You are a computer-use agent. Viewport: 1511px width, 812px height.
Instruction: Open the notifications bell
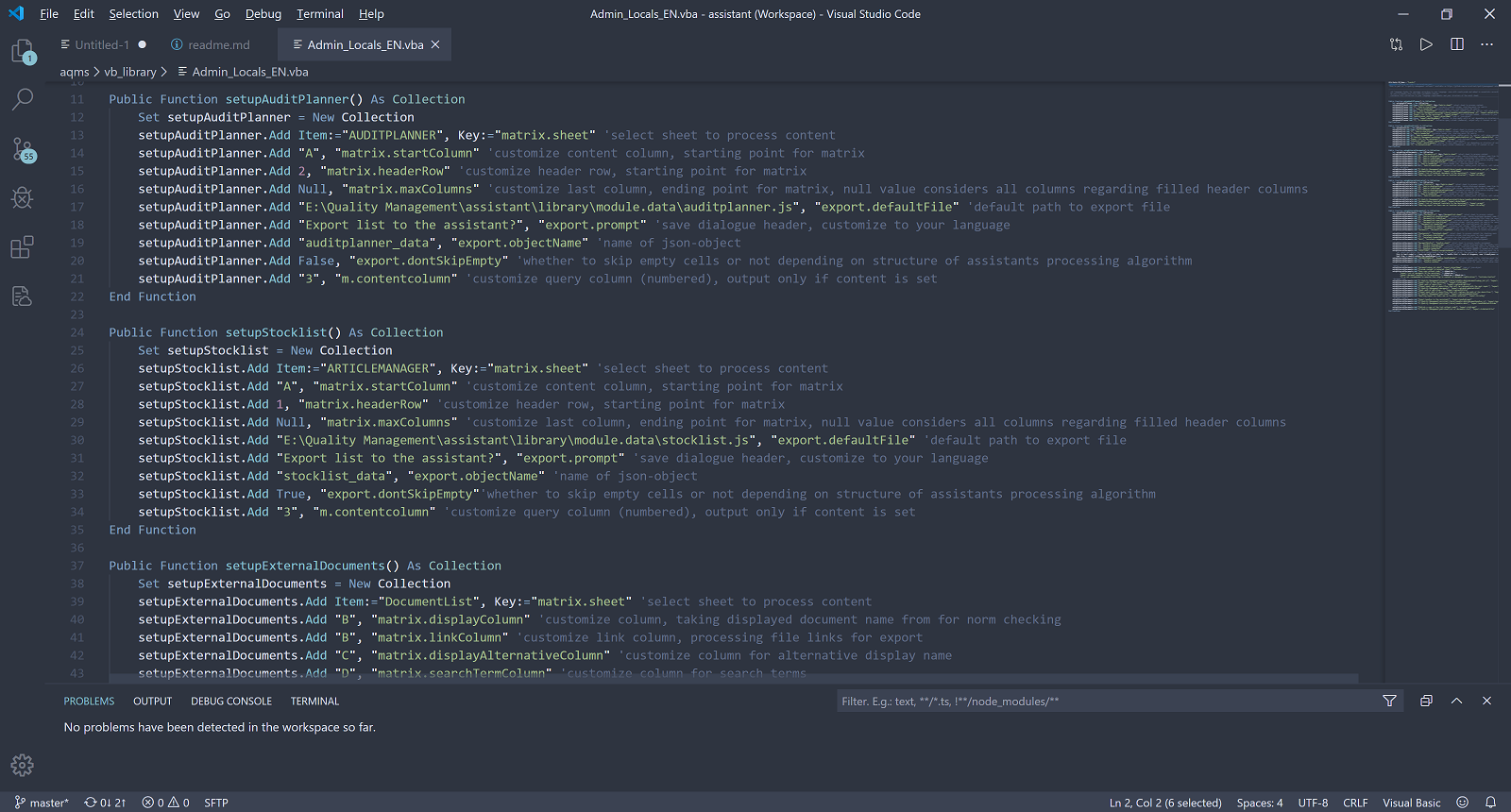pos(1490,803)
